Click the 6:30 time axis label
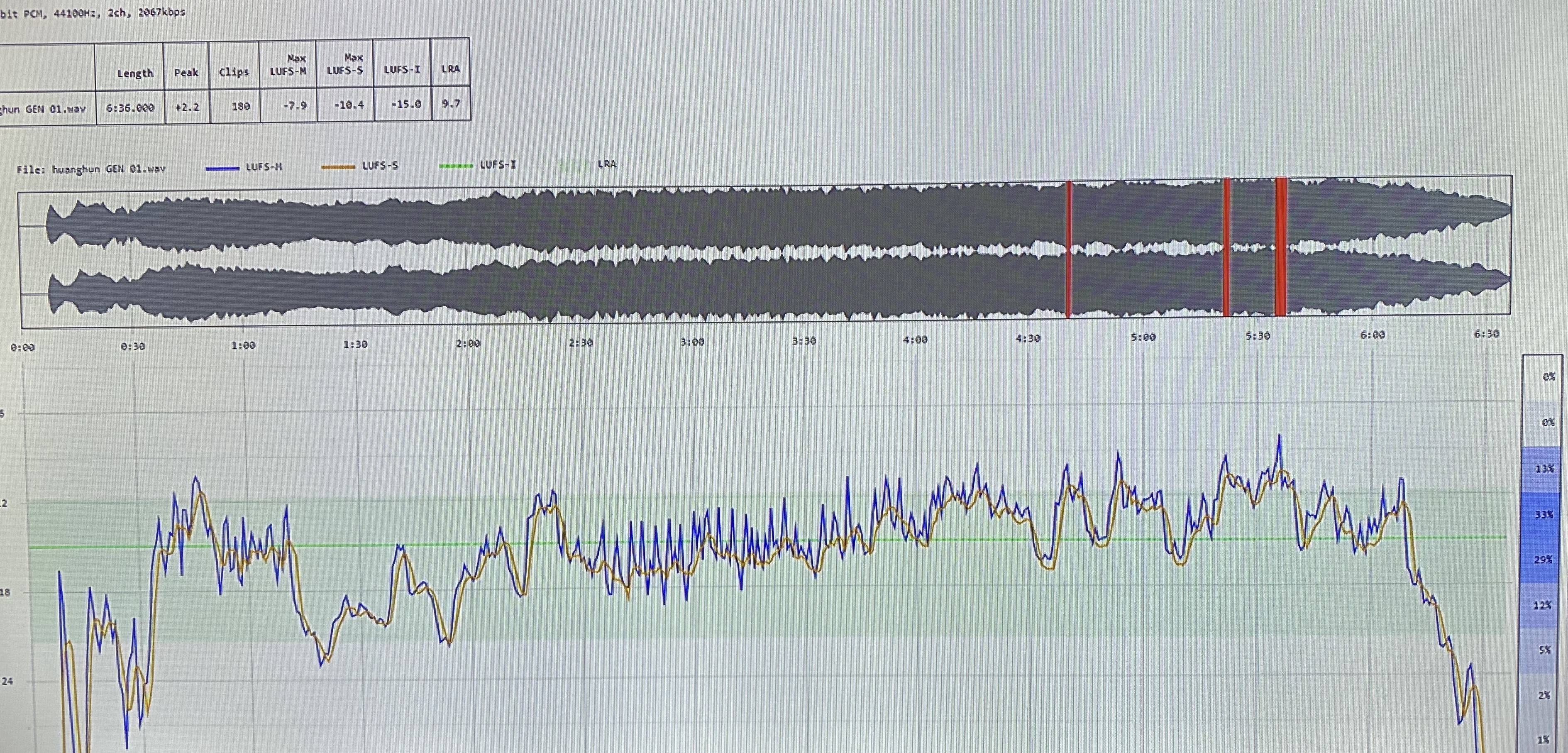The image size is (1568, 753). click(1486, 334)
